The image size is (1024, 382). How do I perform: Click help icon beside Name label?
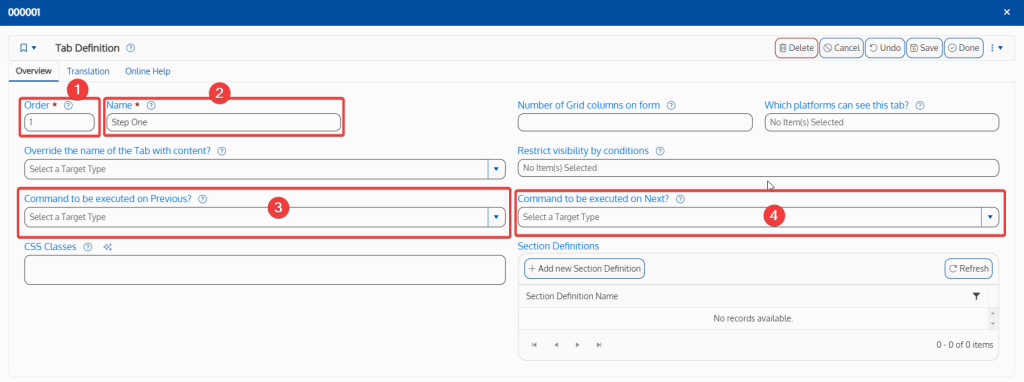point(151,105)
